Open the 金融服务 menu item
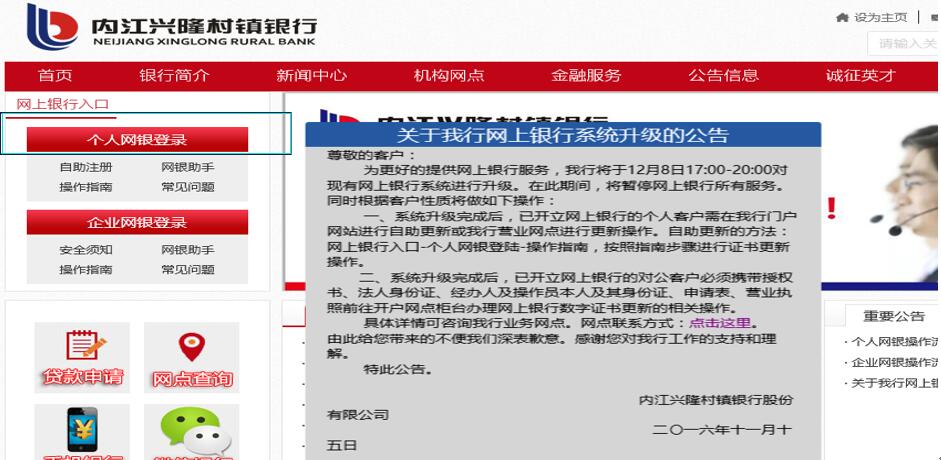941x460 pixels. tap(586, 76)
